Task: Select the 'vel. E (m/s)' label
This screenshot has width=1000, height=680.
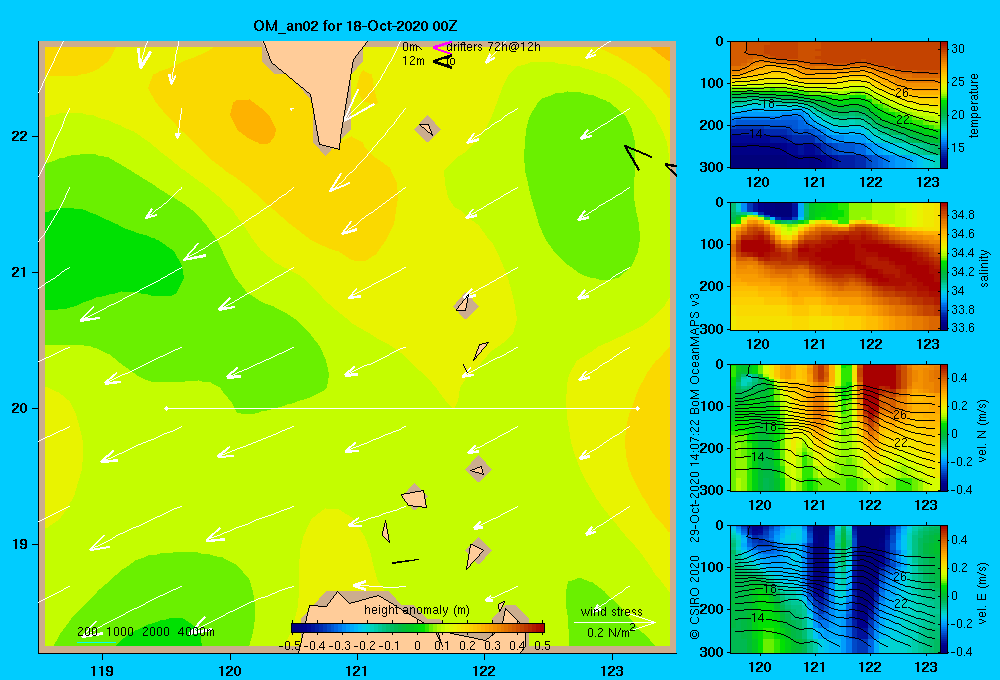Action: point(982,592)
